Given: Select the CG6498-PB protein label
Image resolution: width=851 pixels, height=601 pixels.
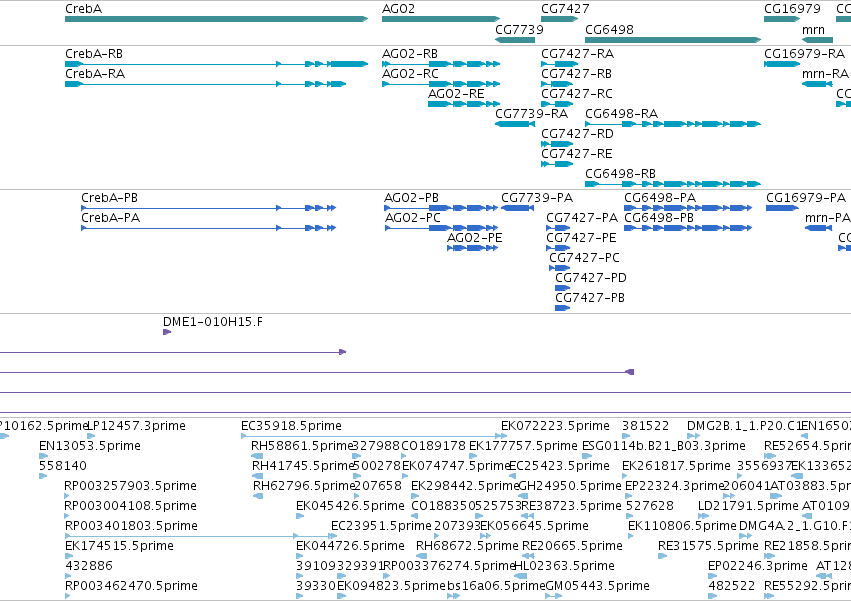Looking at the screenshot, I should [x=659, y=218].
